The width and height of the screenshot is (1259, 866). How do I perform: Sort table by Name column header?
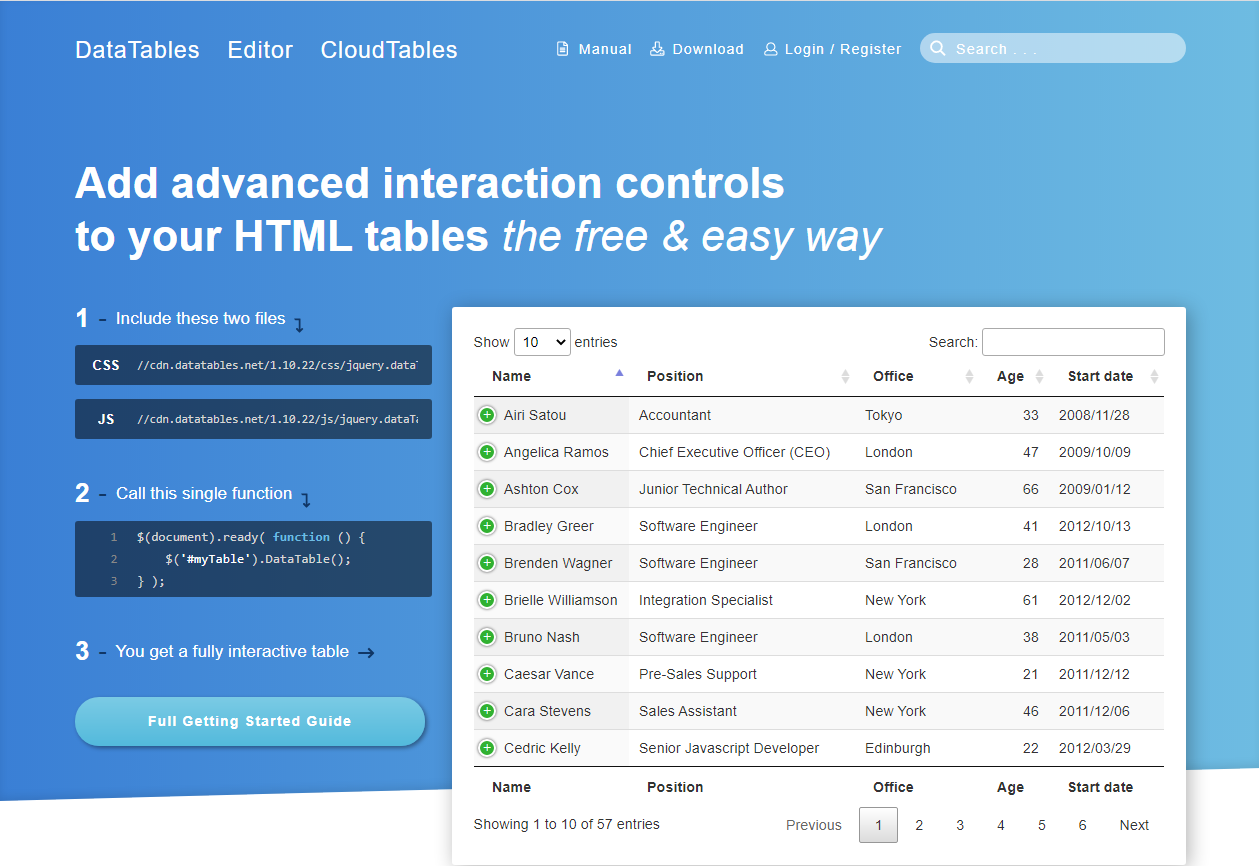tap(551, 376)
